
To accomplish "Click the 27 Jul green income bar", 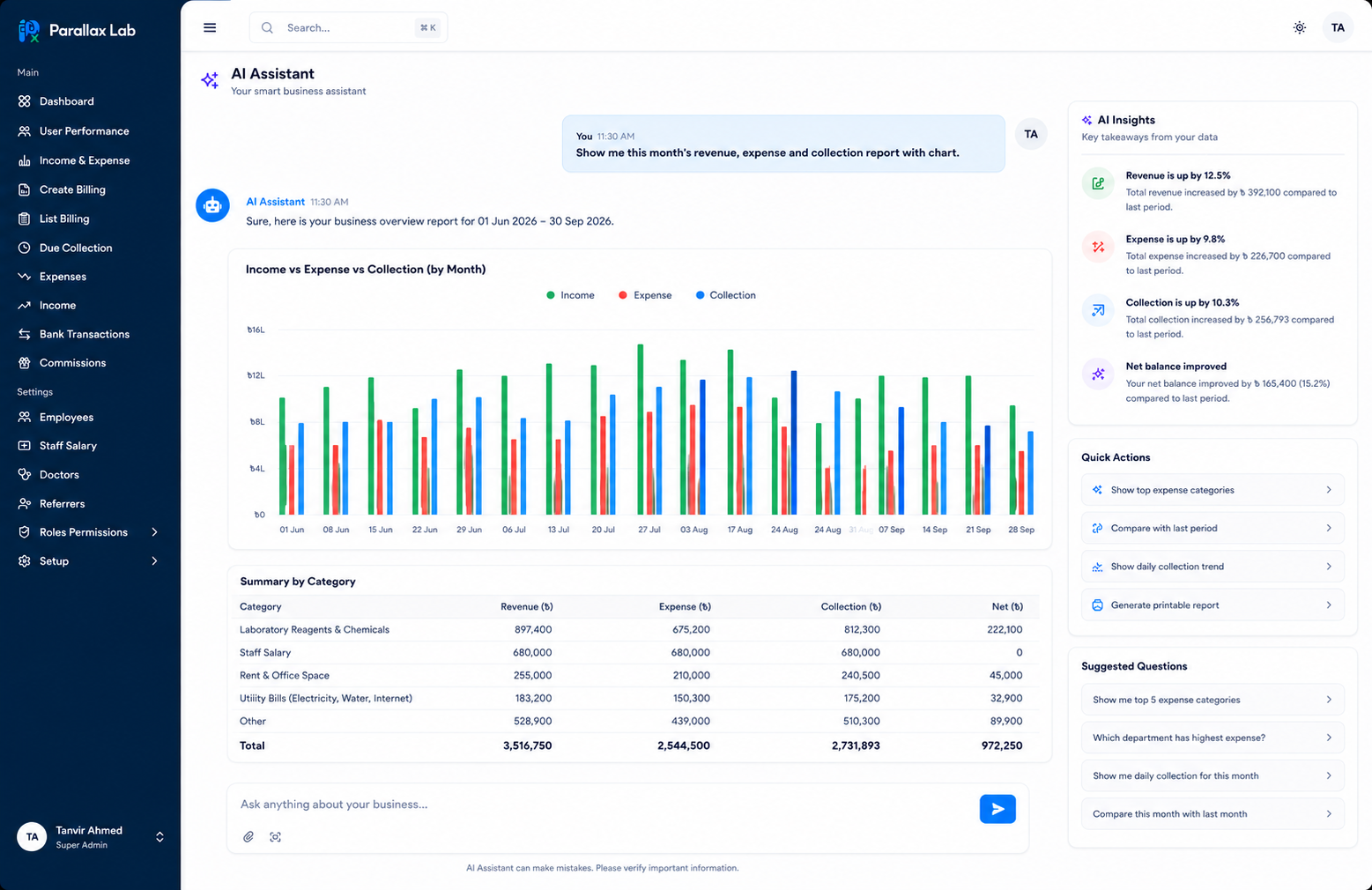I will click(x=641, y=429).
